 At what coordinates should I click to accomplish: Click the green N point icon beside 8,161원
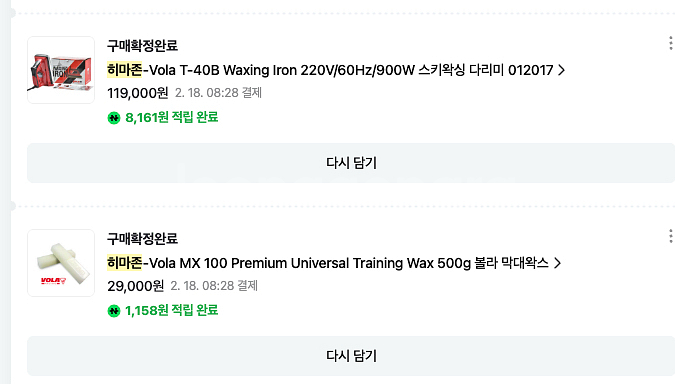tap(114, 118)
